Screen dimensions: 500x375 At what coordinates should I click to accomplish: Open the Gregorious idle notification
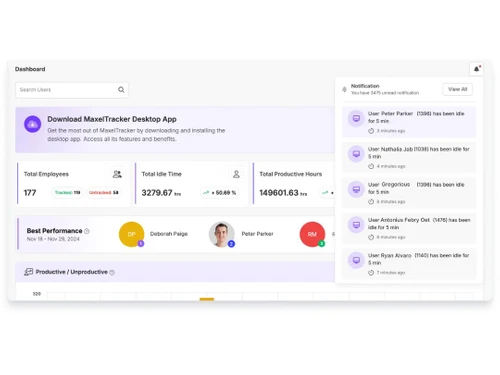click(x=409, y=193)
